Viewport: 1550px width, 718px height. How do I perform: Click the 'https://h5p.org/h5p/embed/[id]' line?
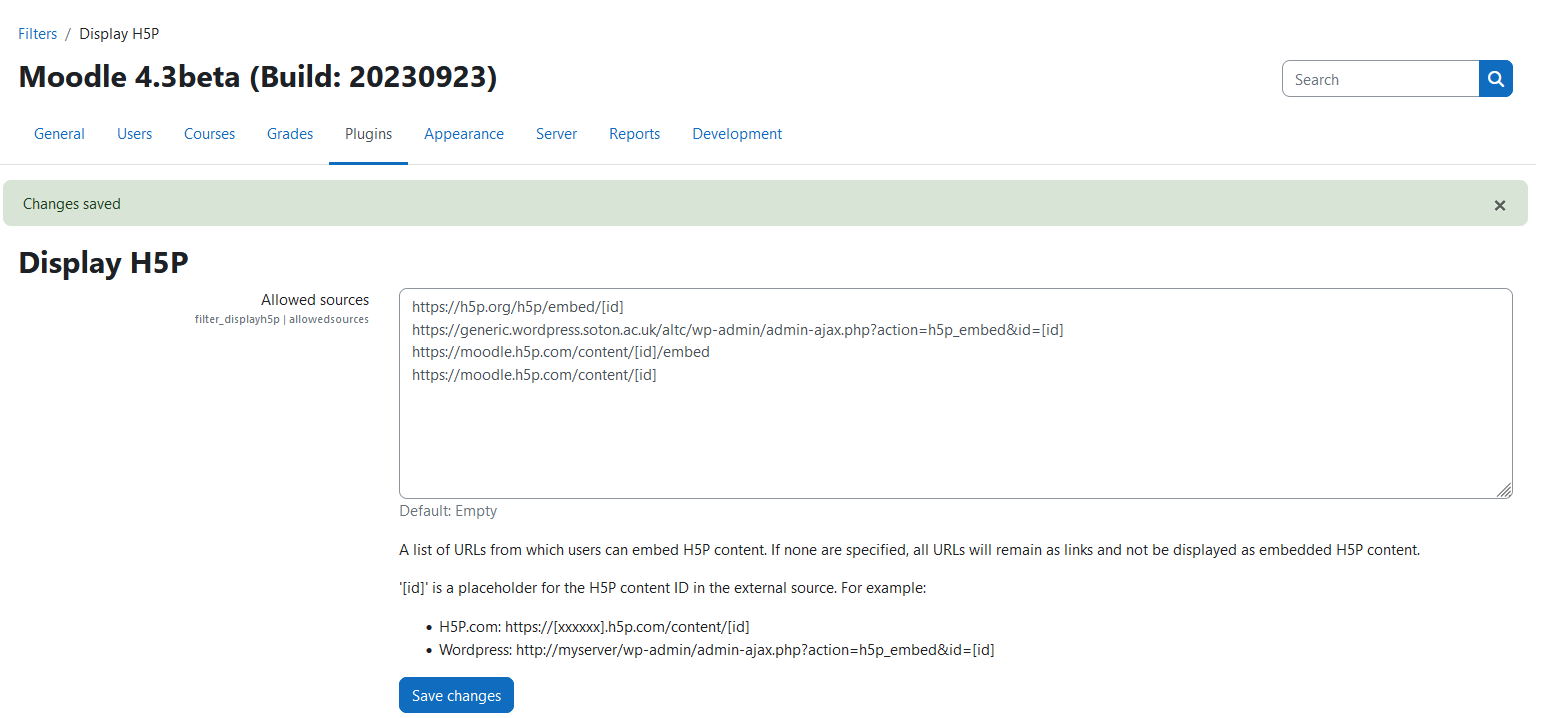tap(518, 307)
